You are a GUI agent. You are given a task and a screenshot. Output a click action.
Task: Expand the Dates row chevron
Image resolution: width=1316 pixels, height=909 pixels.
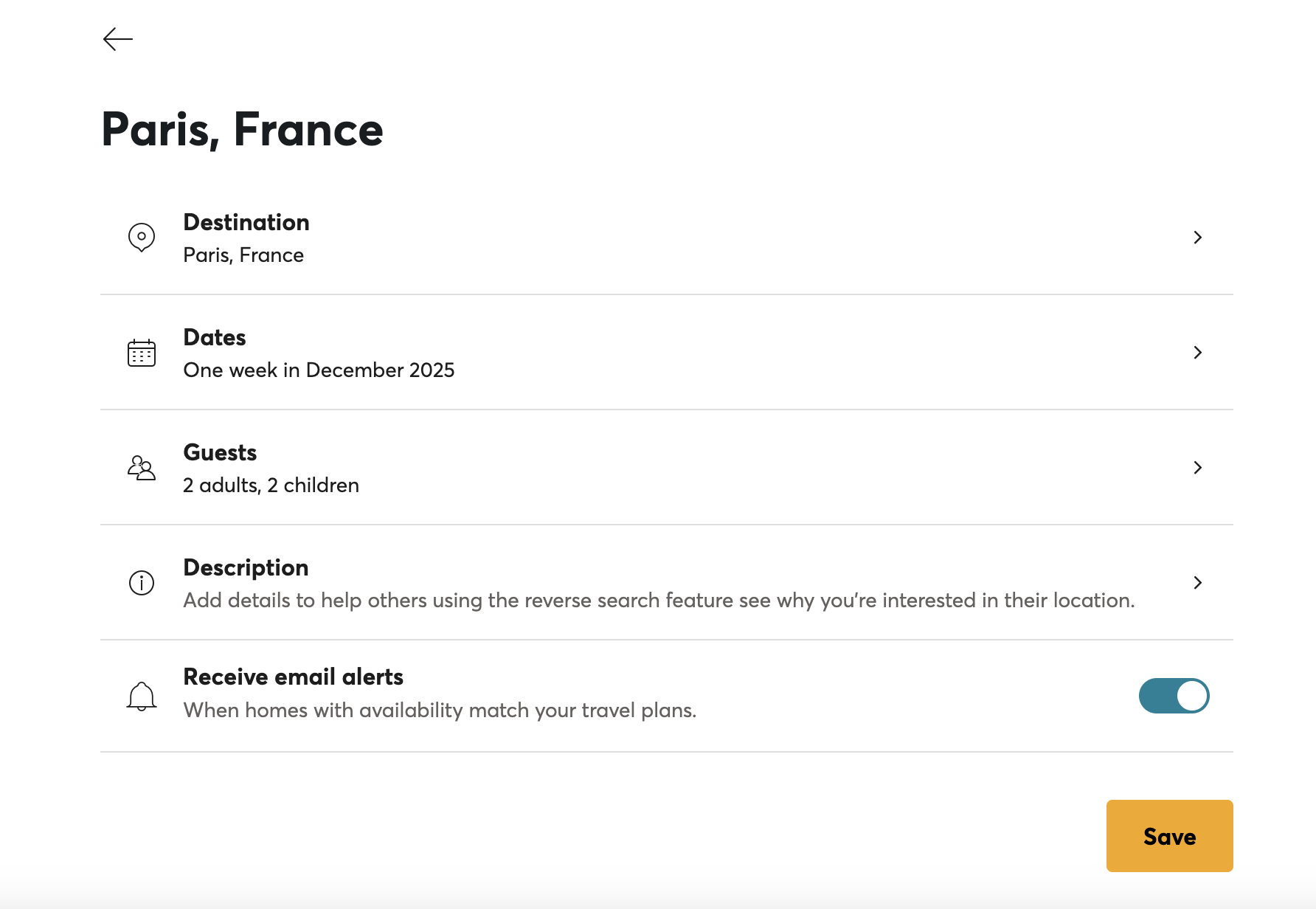pyautogui.click(x=1197, y=353)
